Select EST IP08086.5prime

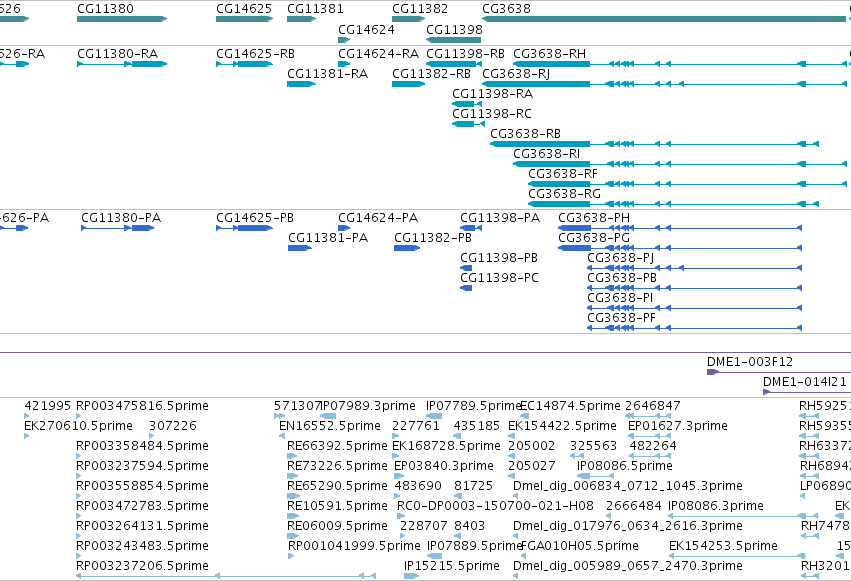pos(594,476)
